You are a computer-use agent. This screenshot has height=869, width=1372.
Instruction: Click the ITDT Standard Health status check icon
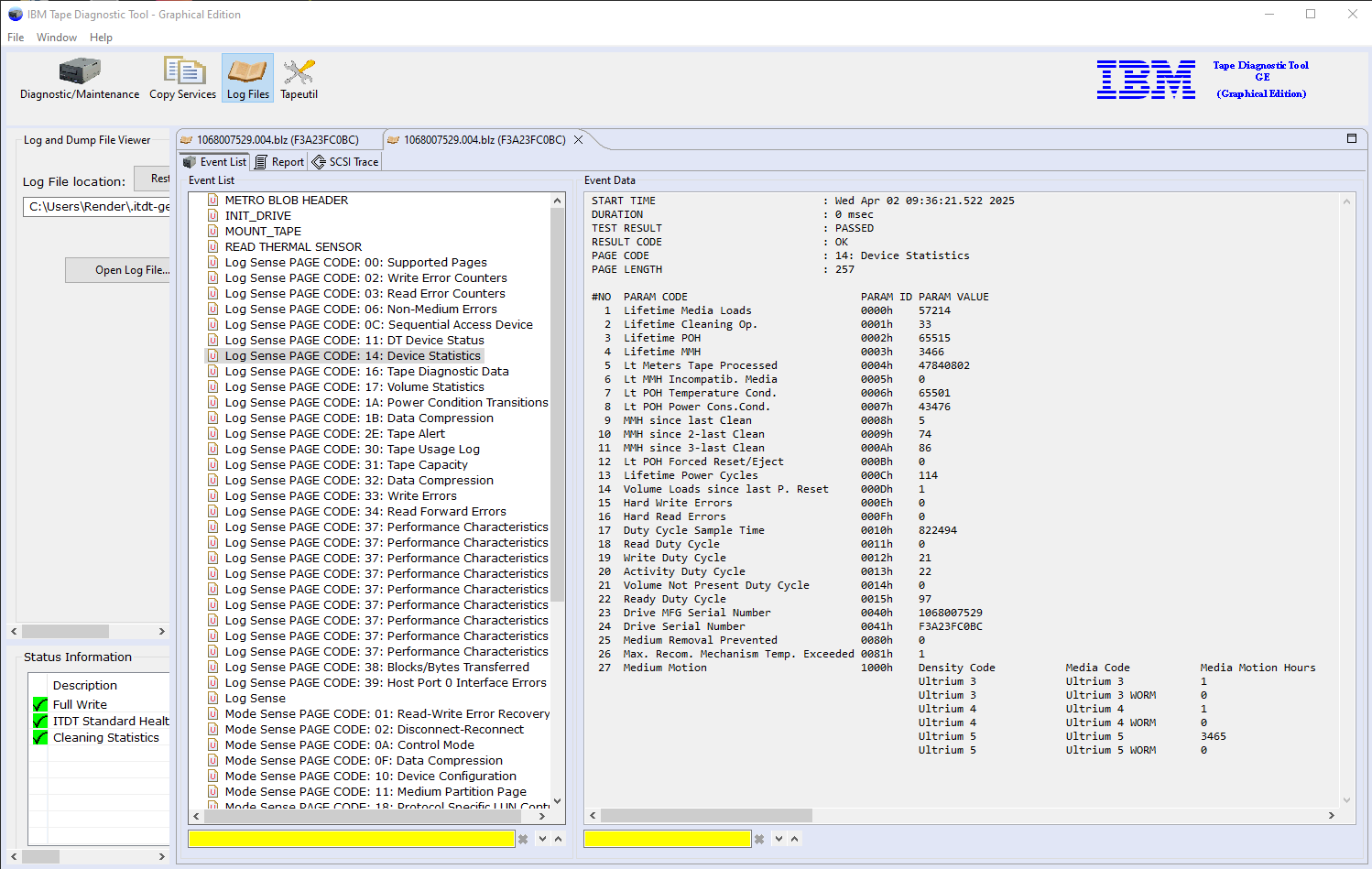pyautogui.click(x=40, y=721)
